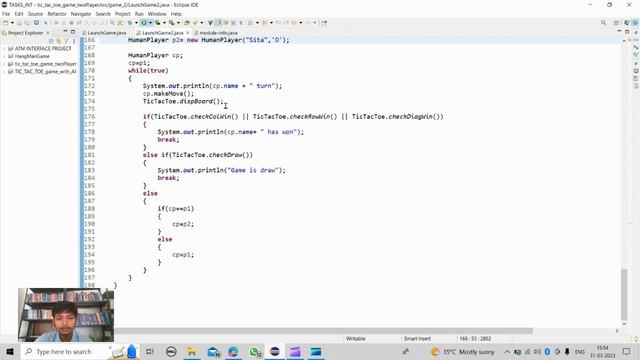This screenshot has height=360, width=640.
Task: Open Project Explorer filter icon
Action: tap(66, 41)
